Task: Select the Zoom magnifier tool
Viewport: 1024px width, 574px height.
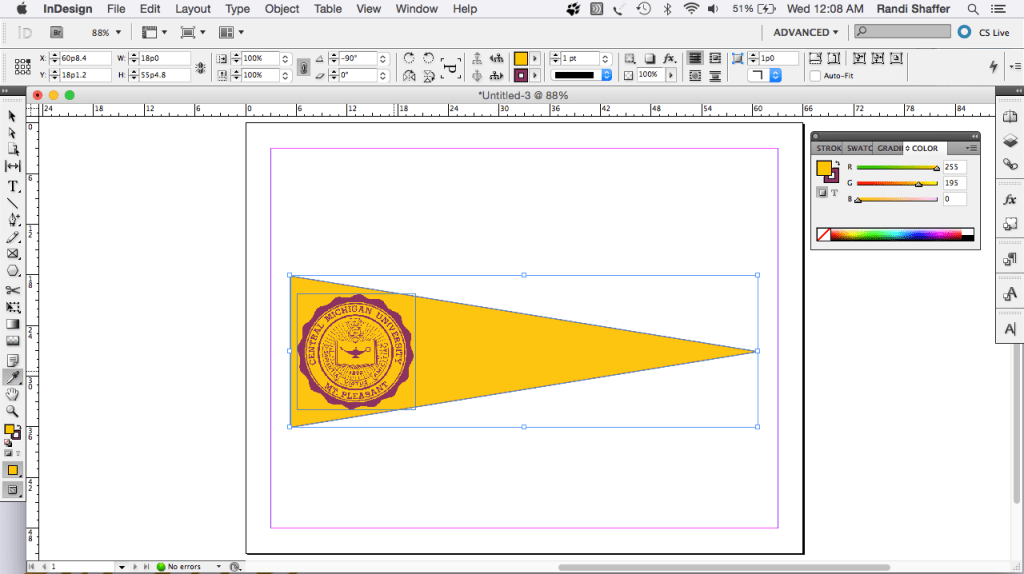Action: click(12, 411)
